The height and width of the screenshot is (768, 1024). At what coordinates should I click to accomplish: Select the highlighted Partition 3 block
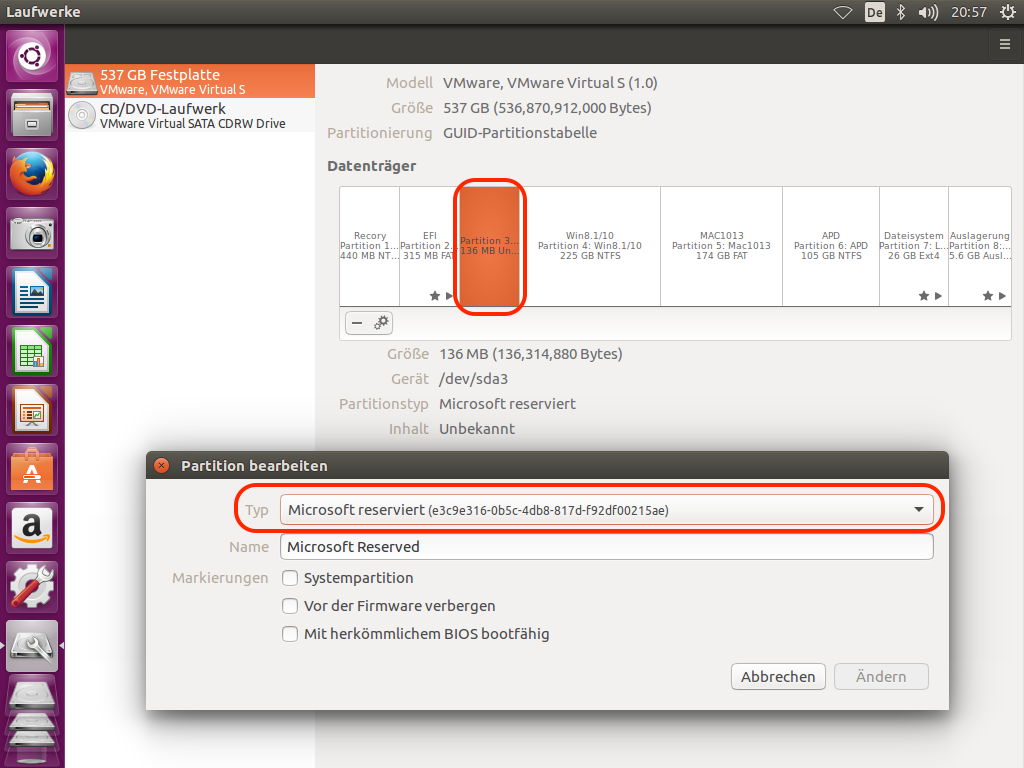pos(490,246)
